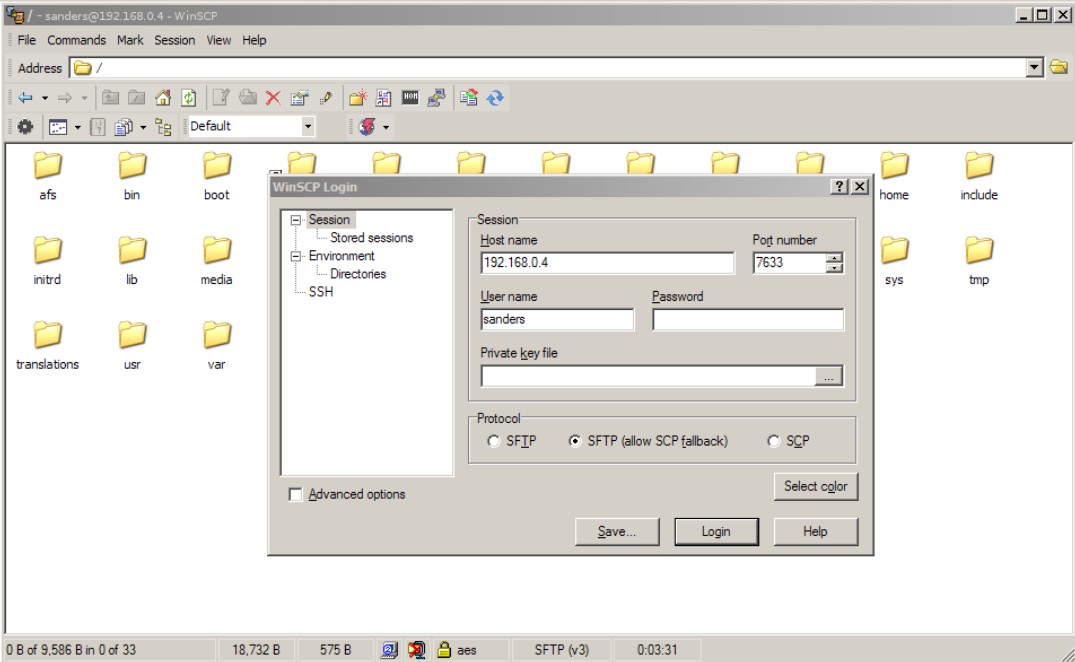Click the parent directory folder icon
Image resolution: width=1075 pixels, height=662 pixels.
[x=110, y=98]
